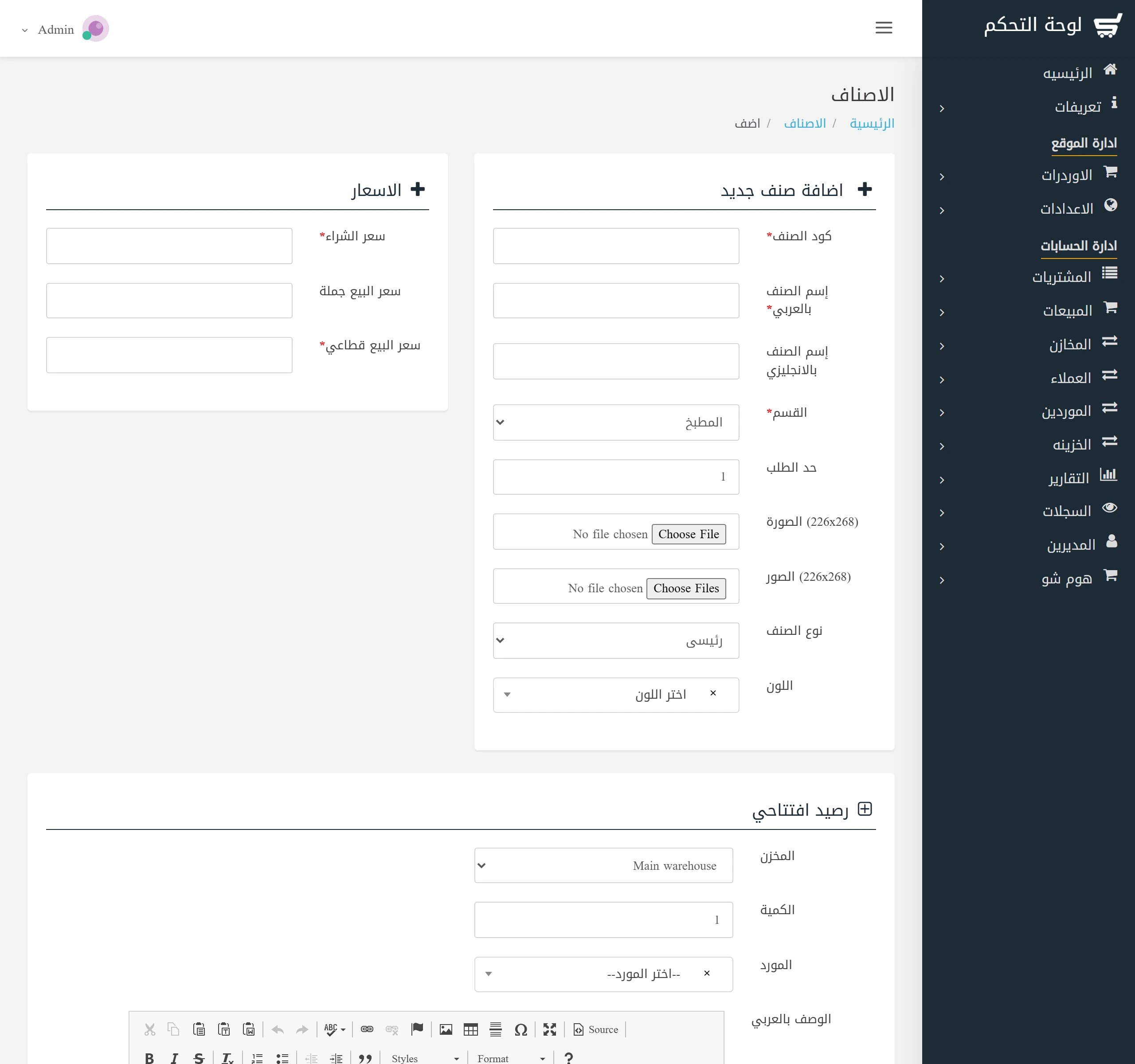Open the المخزن Main warehouse dropdown
The image size is (1135, 1064).
click(603, 865)
